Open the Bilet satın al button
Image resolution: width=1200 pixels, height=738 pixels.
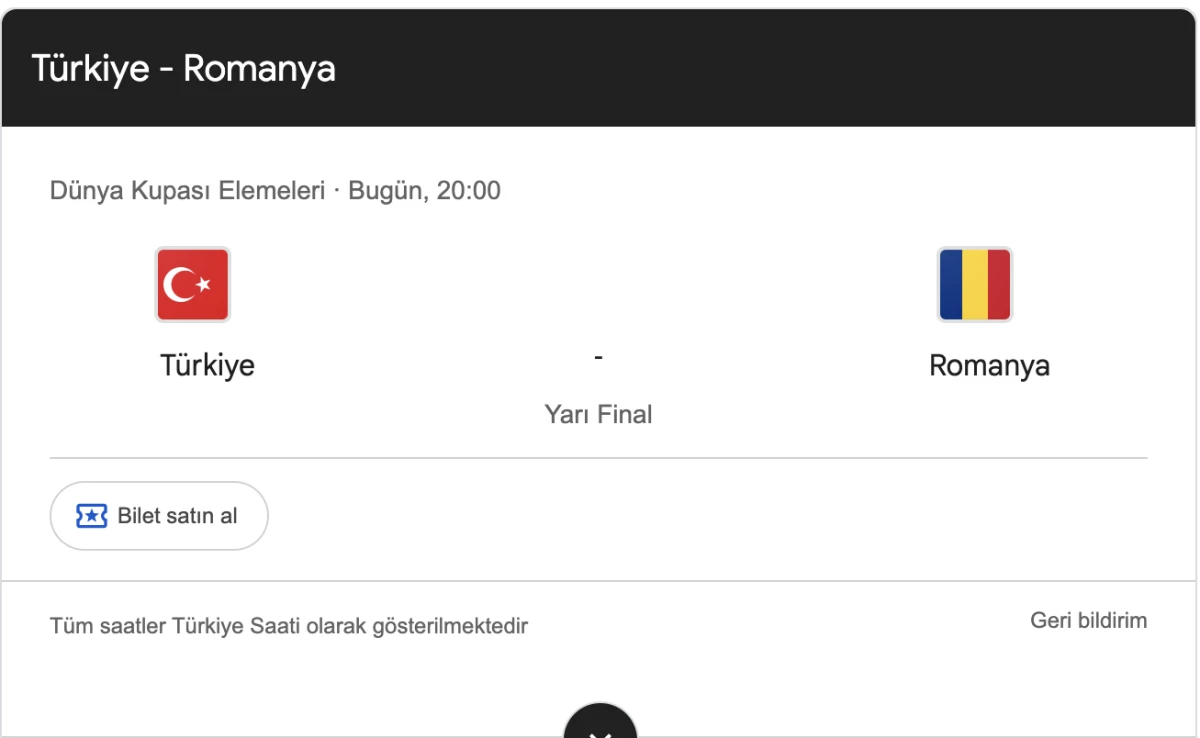click(159, 514)
